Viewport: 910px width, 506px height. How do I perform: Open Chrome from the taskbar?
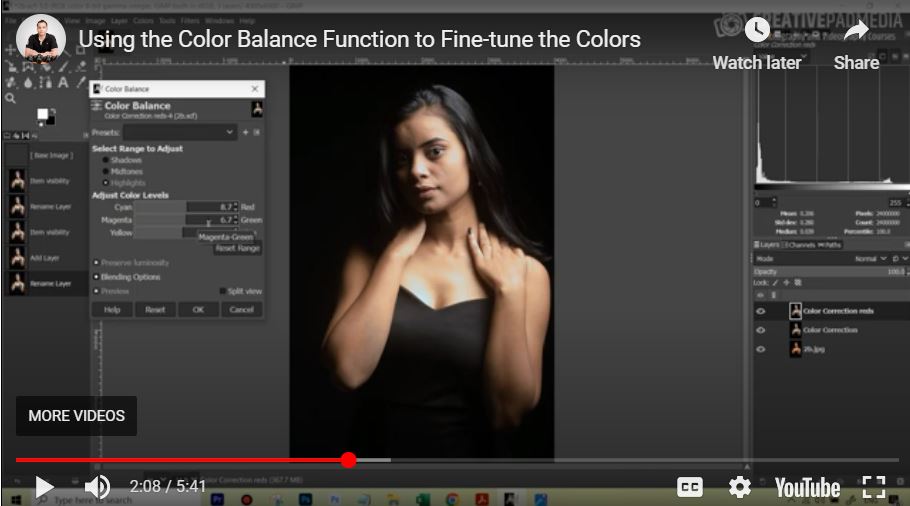point(452,500)
